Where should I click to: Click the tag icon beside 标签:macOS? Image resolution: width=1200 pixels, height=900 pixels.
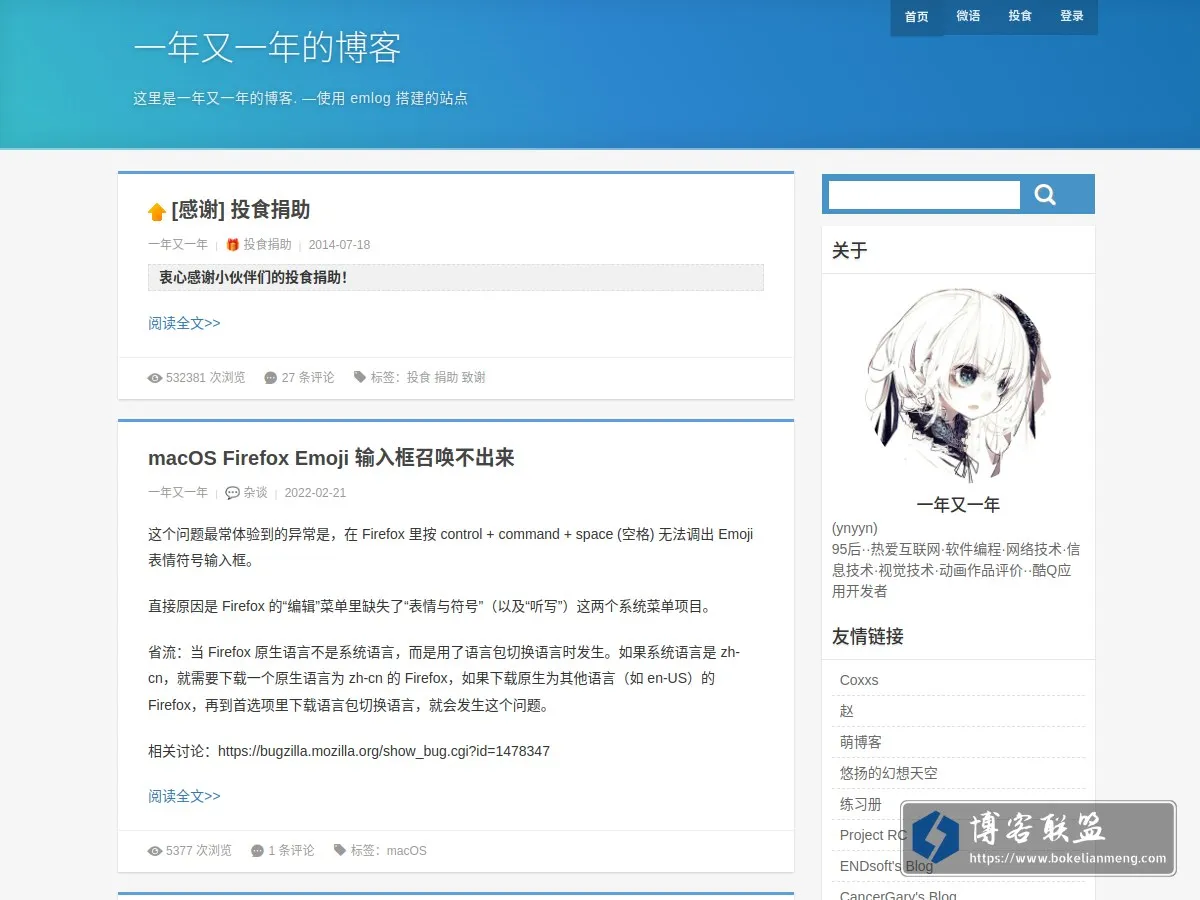pyautogui.click(x=340, y=850)
